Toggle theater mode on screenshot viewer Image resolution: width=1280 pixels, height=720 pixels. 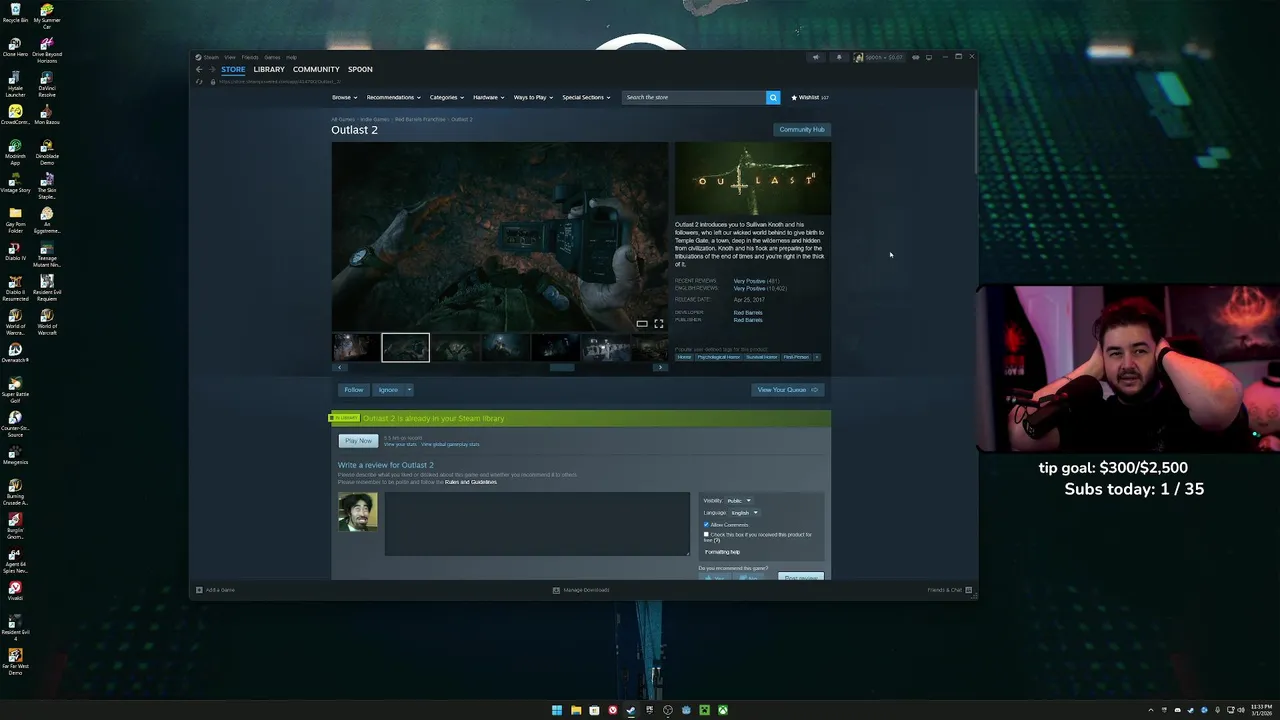642,324
